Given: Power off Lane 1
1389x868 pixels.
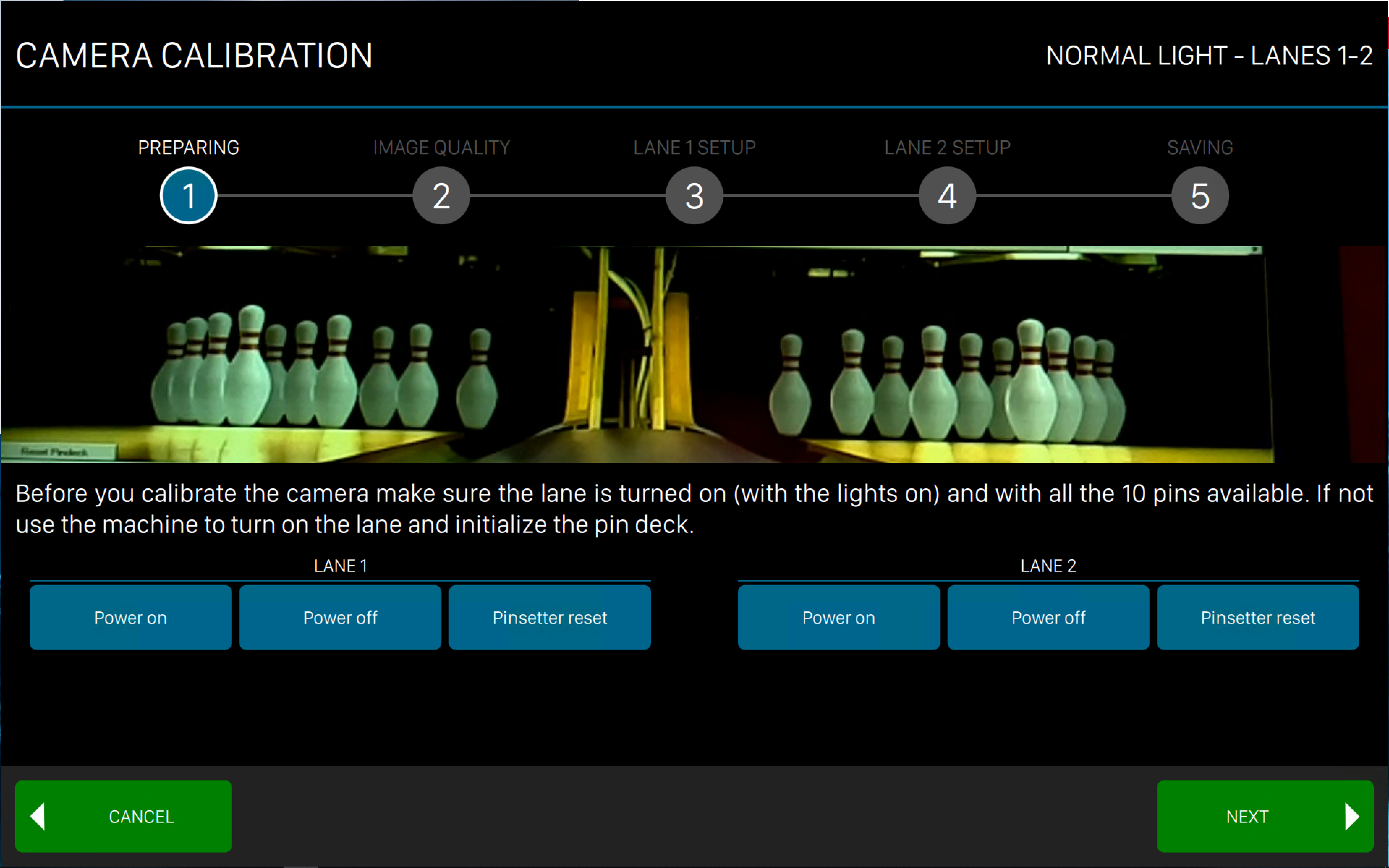Looking at the screenshot, I should [340, 618].
